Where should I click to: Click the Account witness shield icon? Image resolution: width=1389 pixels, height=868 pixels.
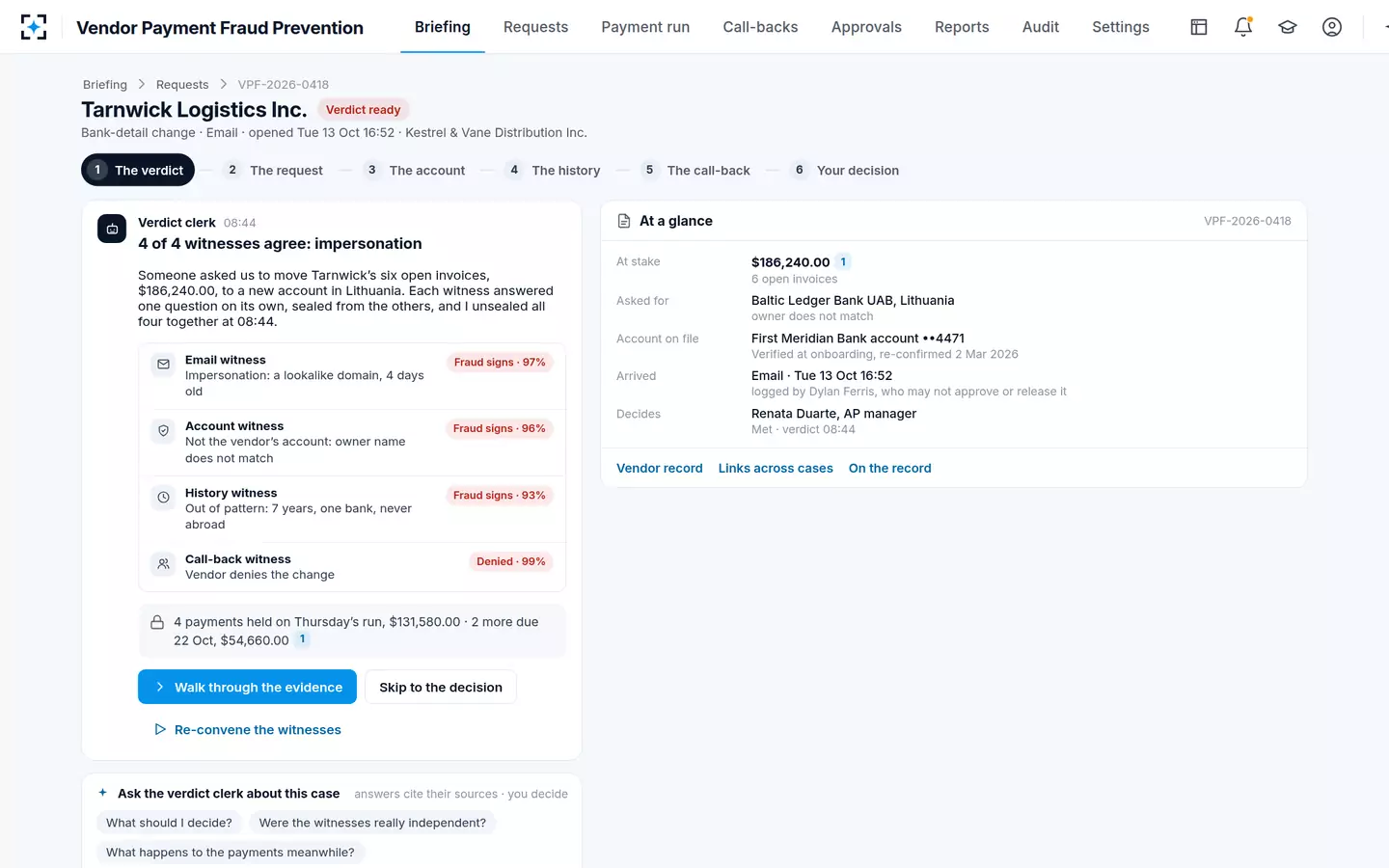pos(164,431)
